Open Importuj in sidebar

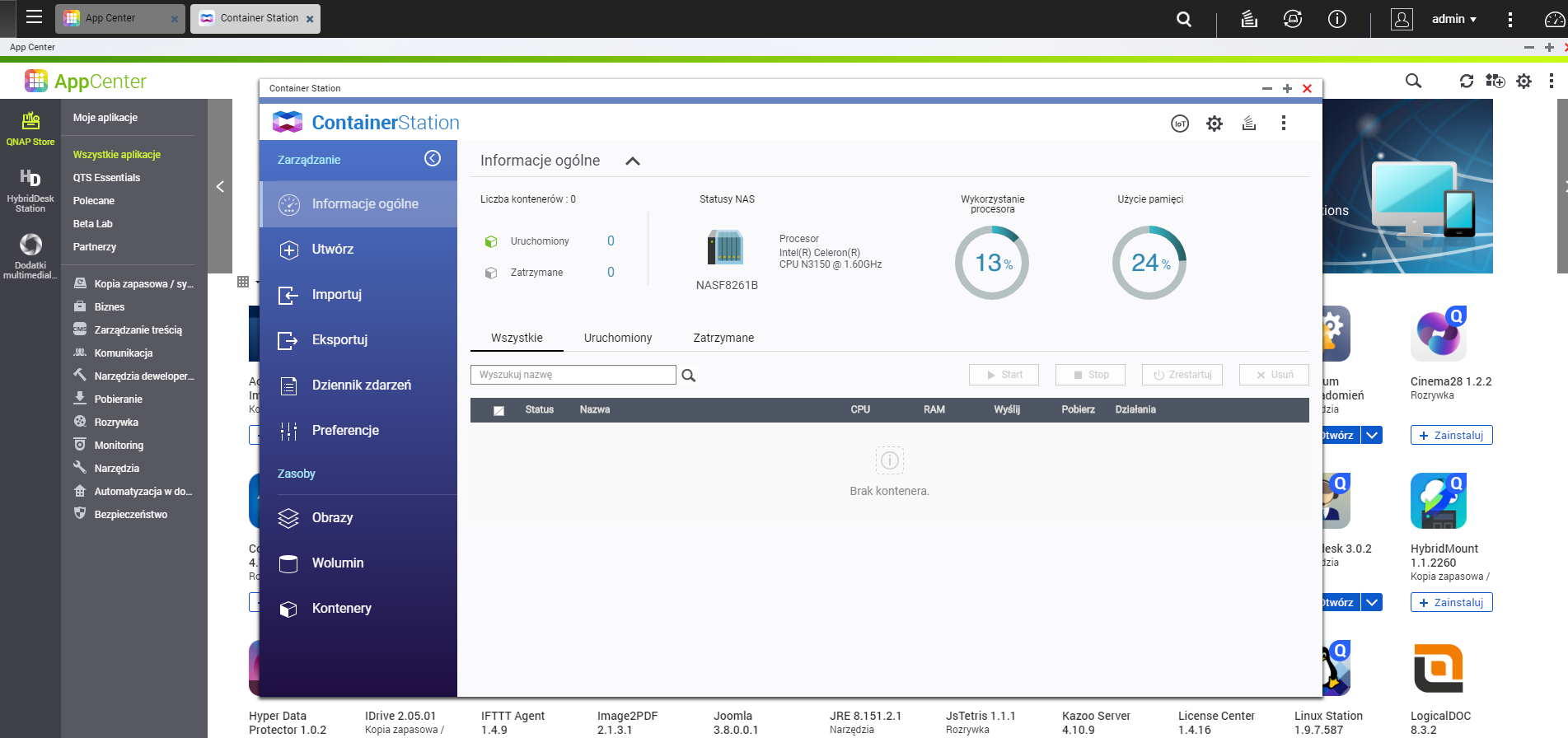click(x=358, y=295)
